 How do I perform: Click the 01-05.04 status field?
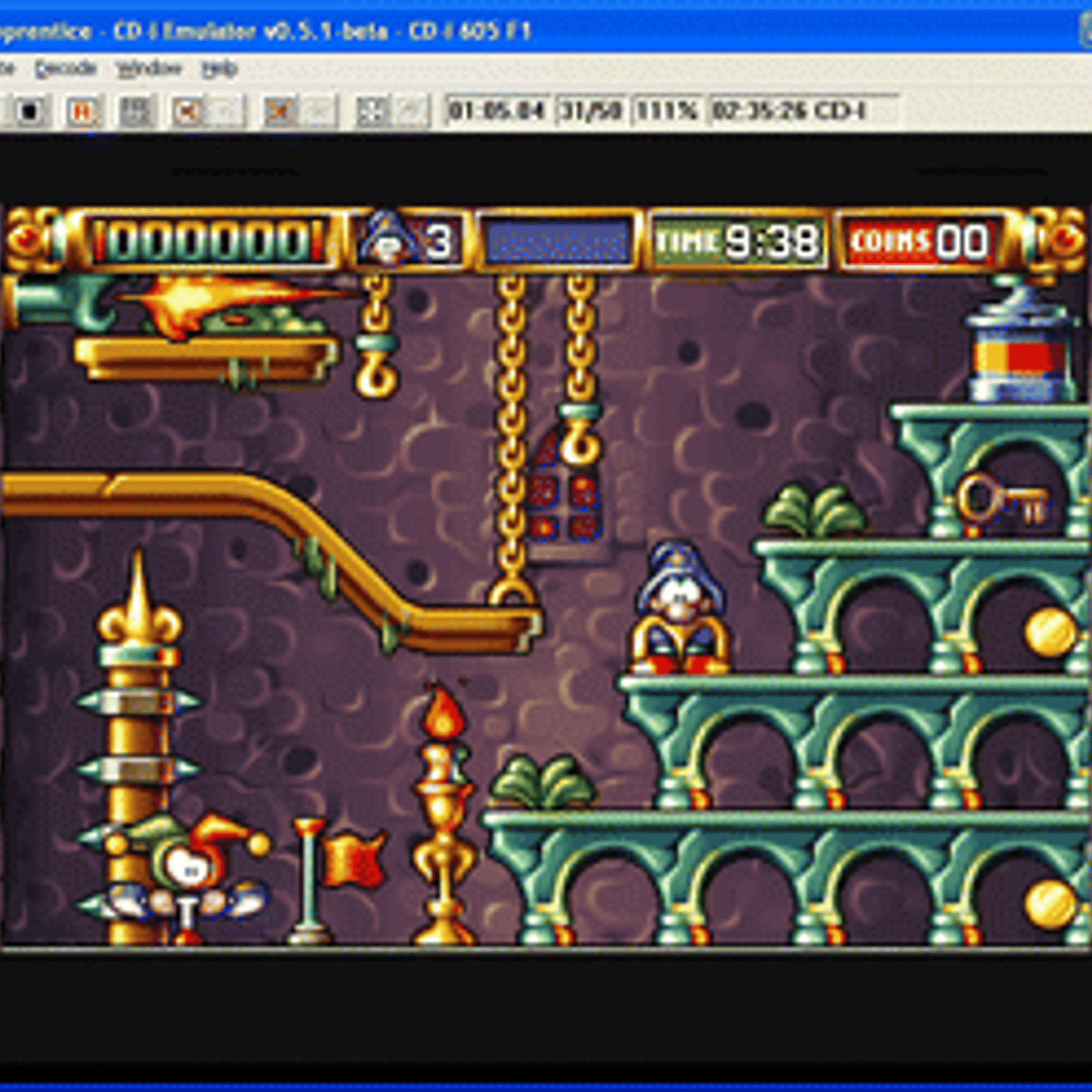coord(497,111)
